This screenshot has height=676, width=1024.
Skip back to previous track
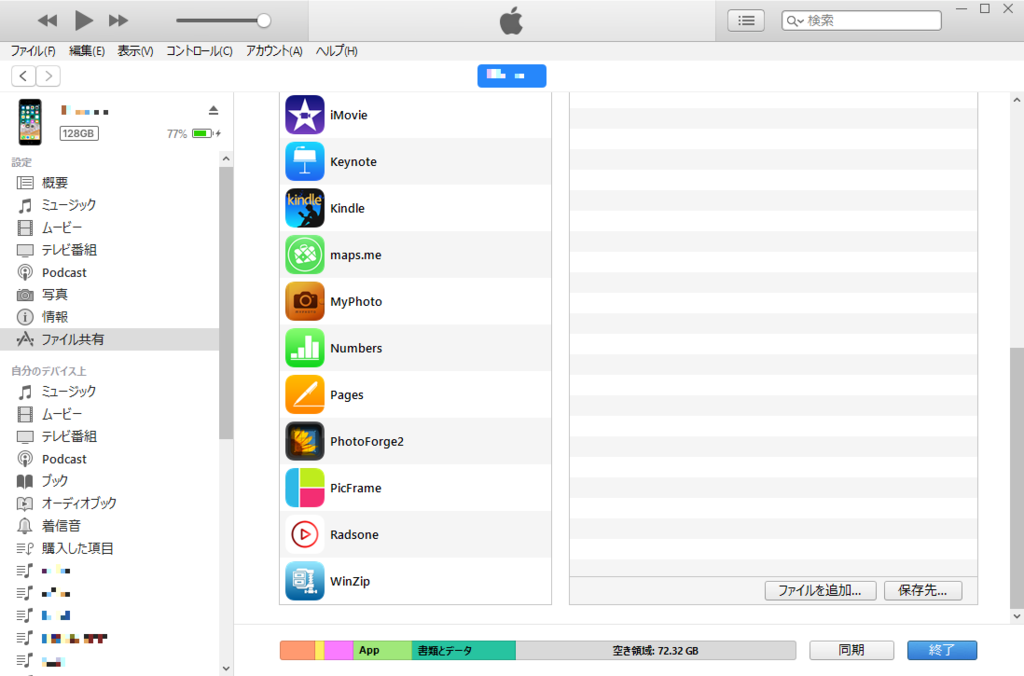pyautogui.click(x=47, y=20)
